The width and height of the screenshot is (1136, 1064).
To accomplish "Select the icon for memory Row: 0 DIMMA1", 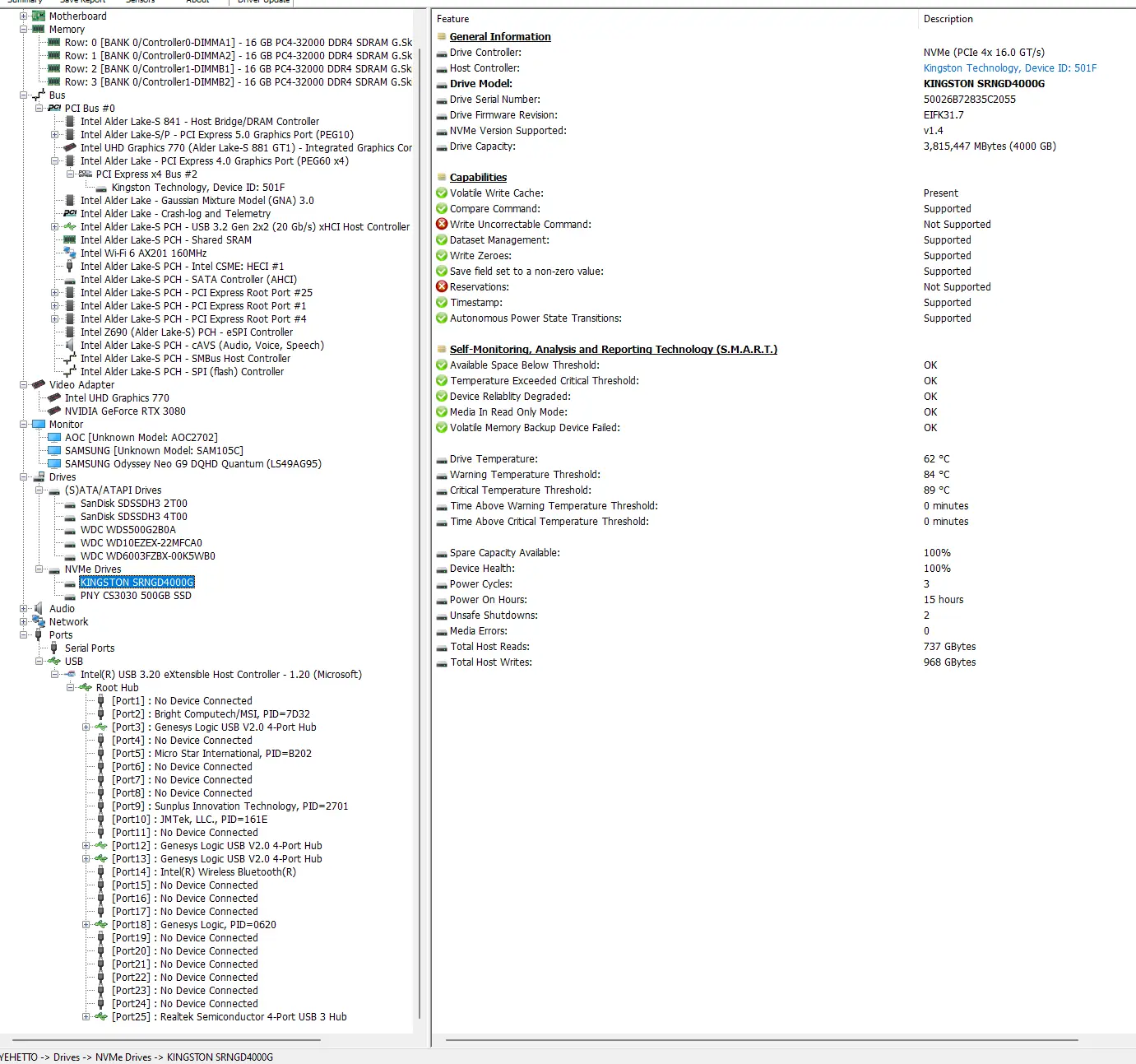I will pos(54,42).
